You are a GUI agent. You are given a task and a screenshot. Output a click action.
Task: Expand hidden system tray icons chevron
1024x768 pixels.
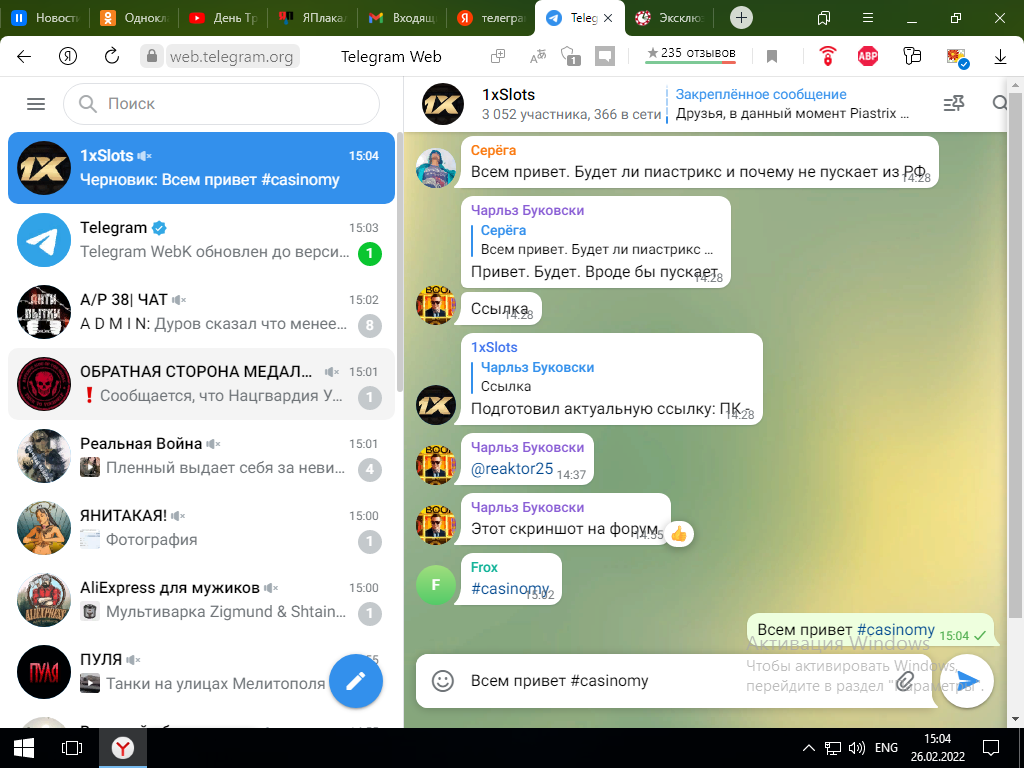[809, 747]
